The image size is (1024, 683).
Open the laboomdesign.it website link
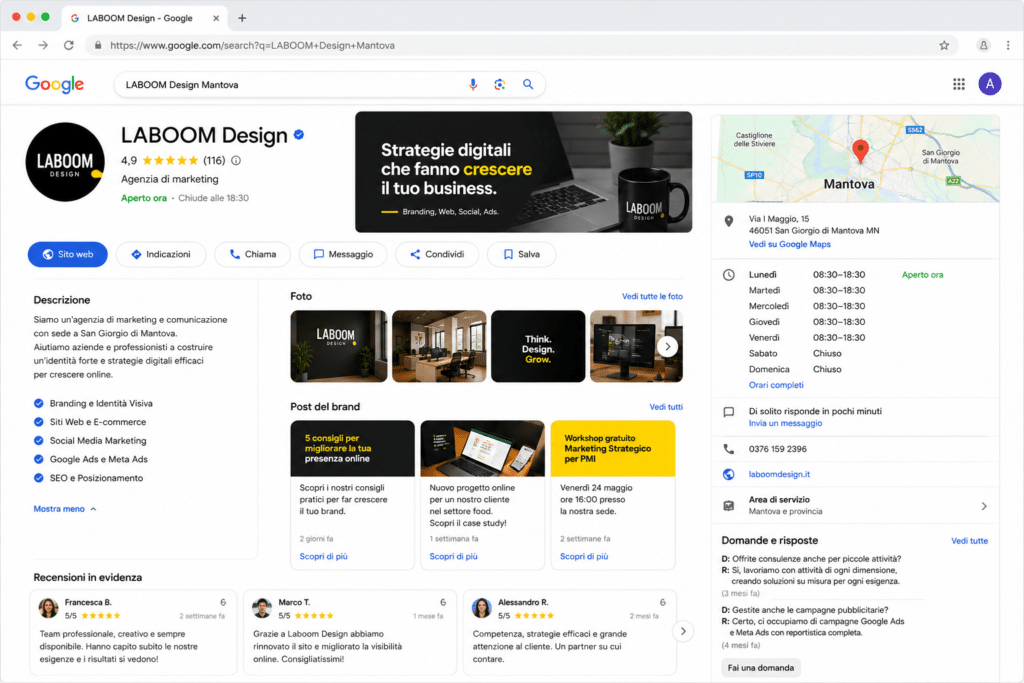(779, 474)
